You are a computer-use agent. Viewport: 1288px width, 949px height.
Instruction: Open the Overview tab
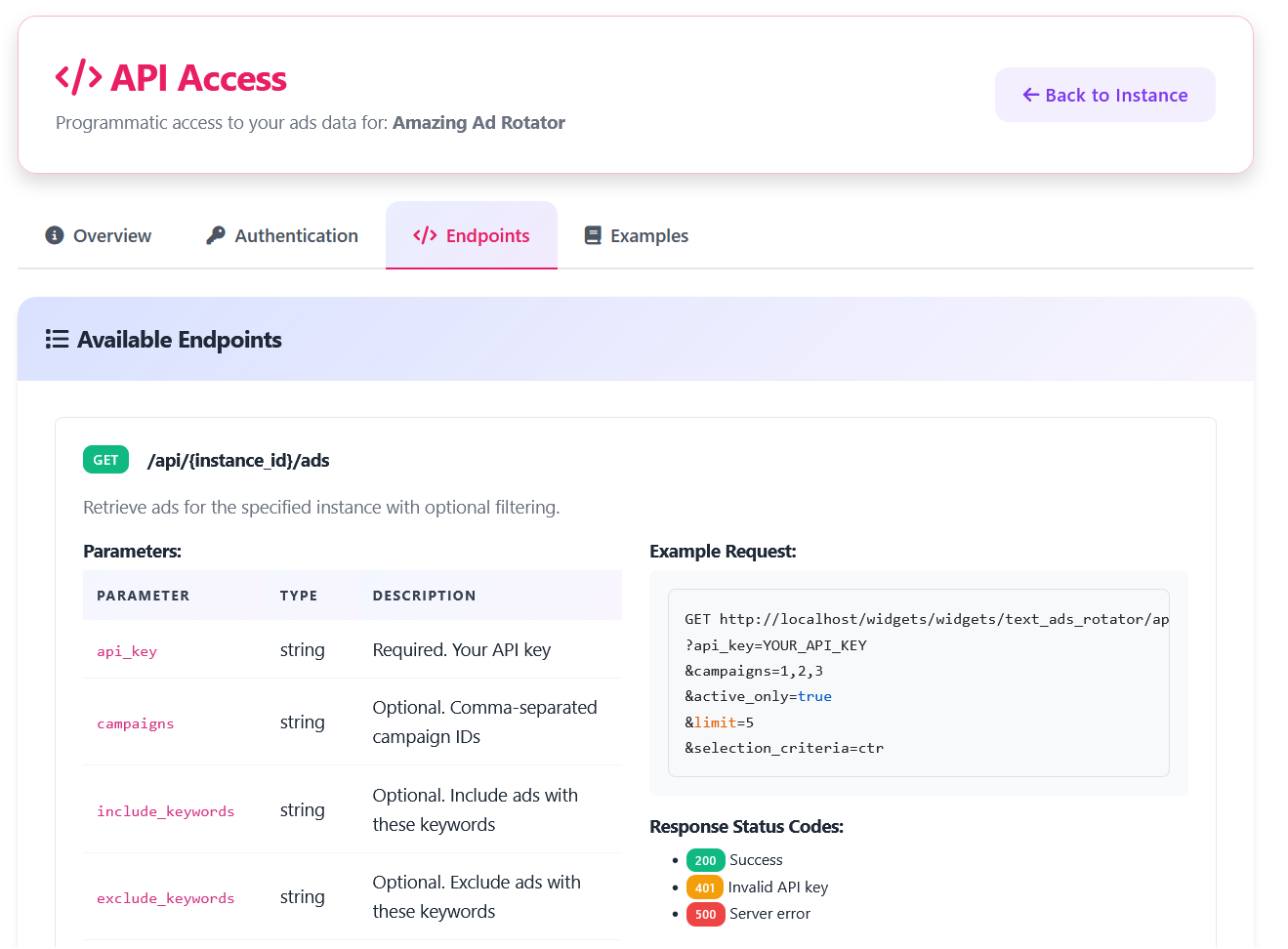pyautogui.click(x=98, y=235)
